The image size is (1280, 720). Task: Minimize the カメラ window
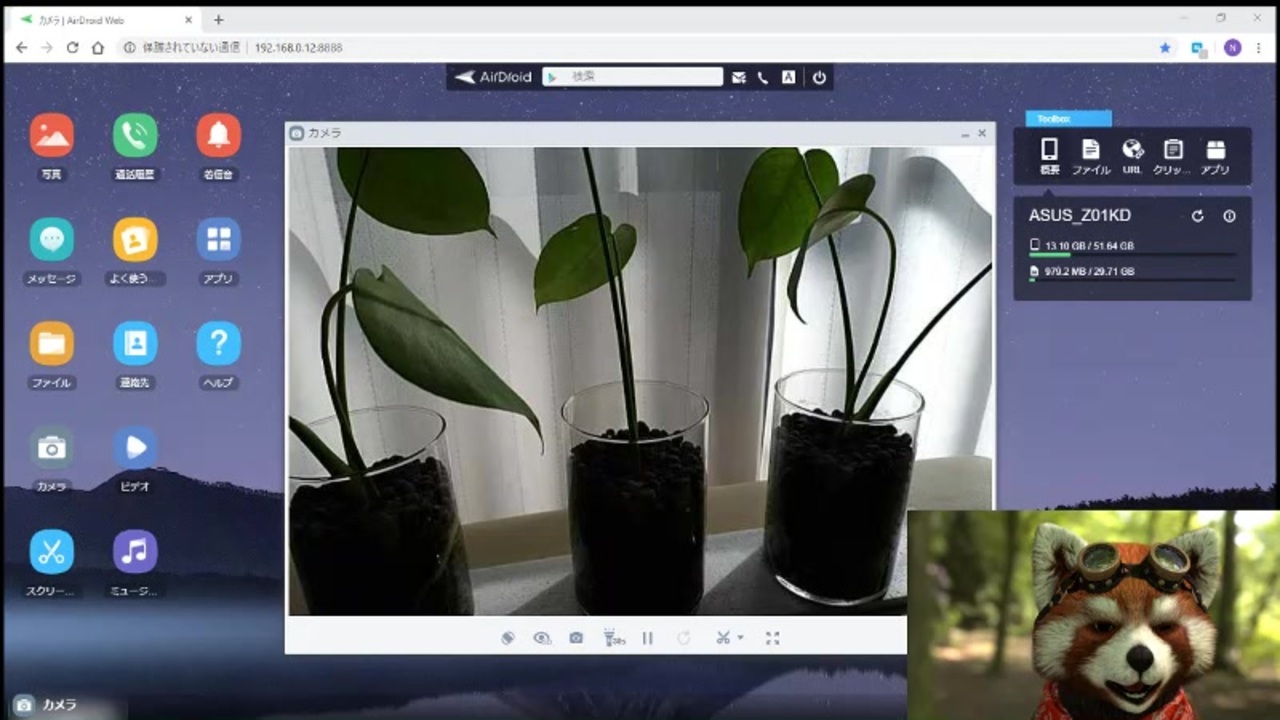pos(965,133)
